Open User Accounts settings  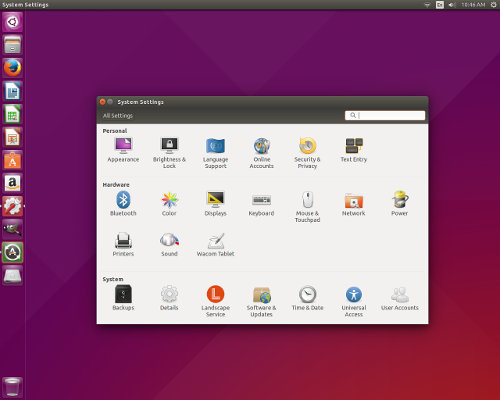coord(400,298)
